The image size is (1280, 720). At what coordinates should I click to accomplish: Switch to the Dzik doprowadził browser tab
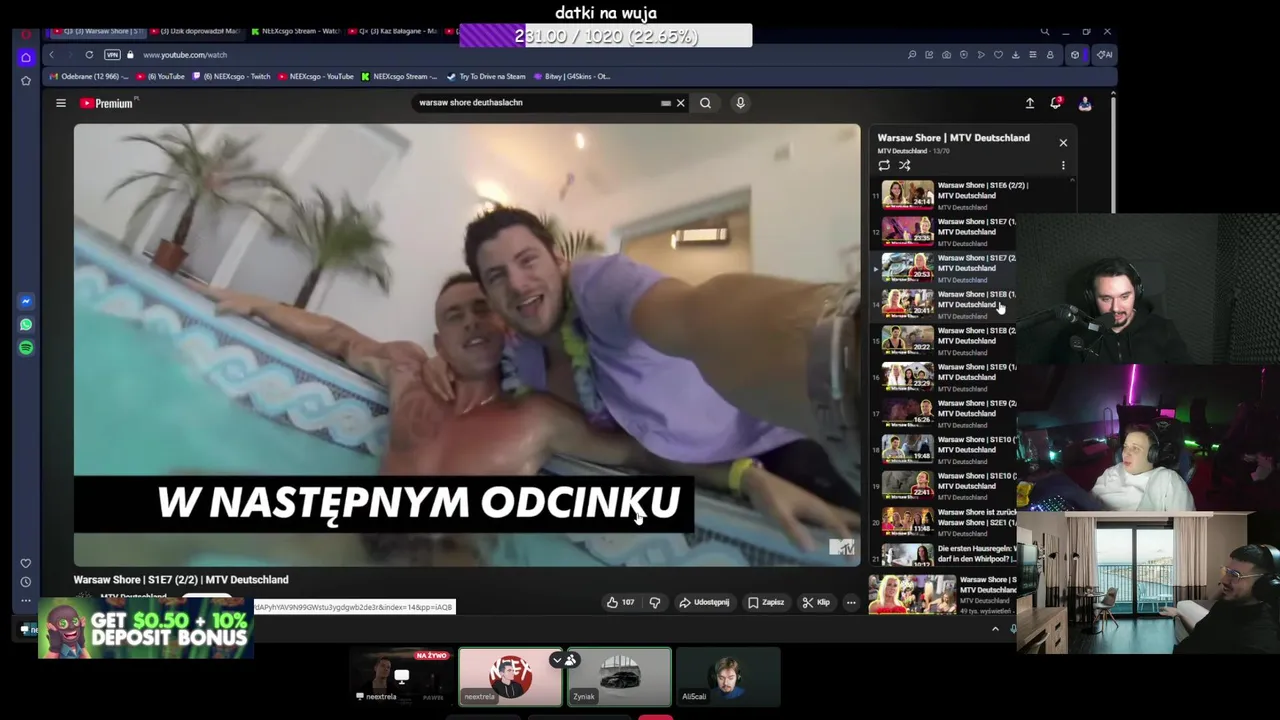197,31
